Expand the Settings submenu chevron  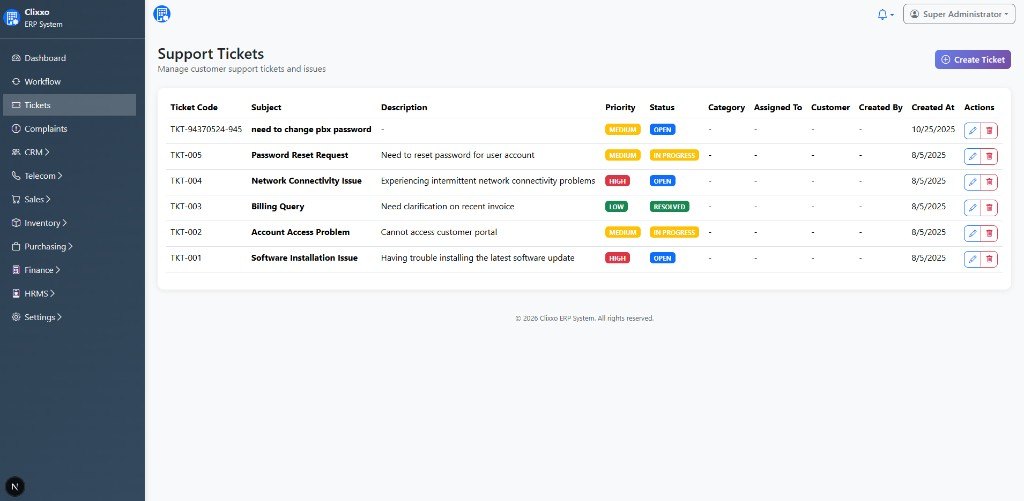click(60, 317)
